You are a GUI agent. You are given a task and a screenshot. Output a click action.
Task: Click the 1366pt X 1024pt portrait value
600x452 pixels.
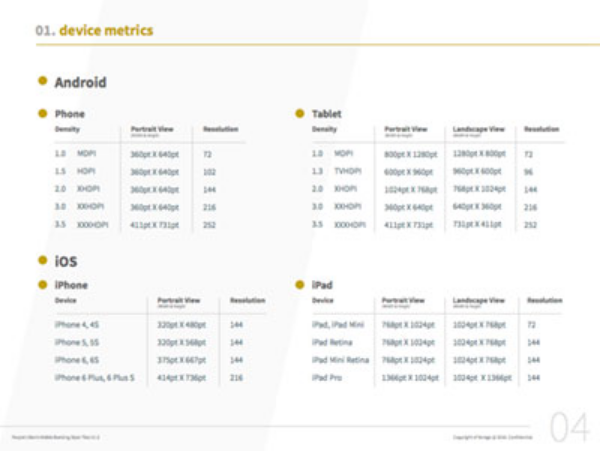coord(410,378)
